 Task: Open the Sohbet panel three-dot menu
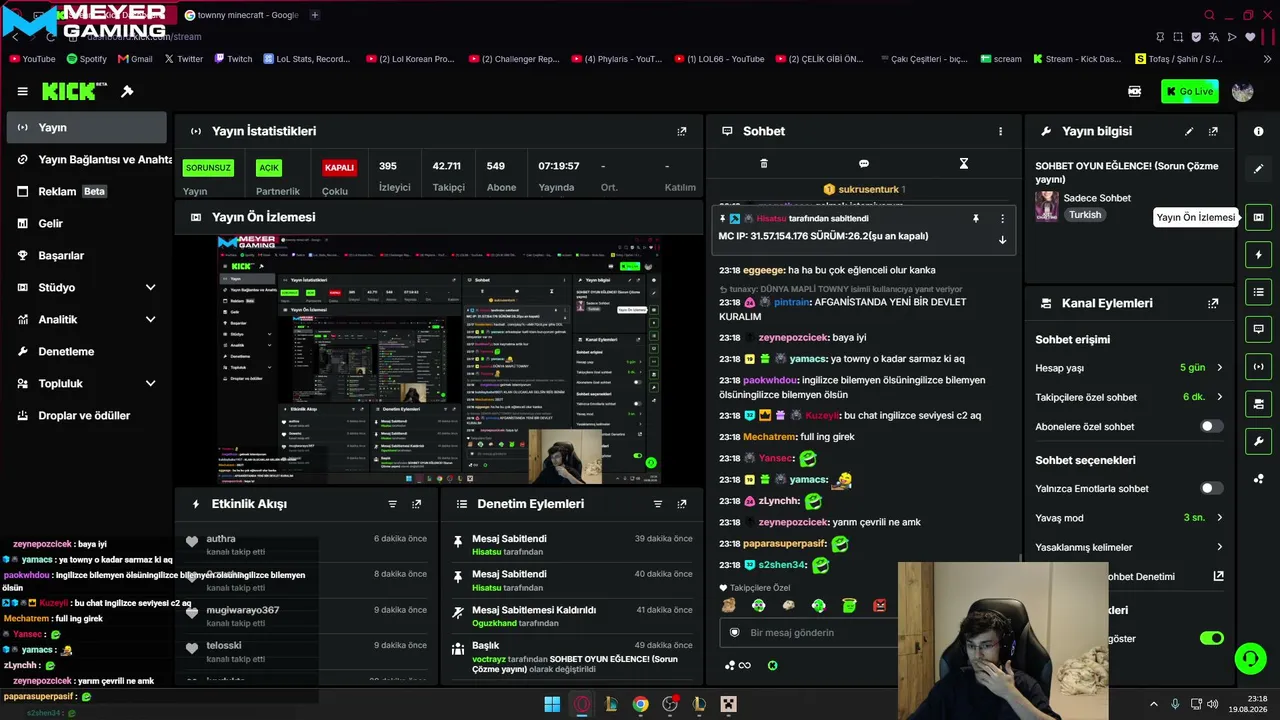[x=1000, y=131]
